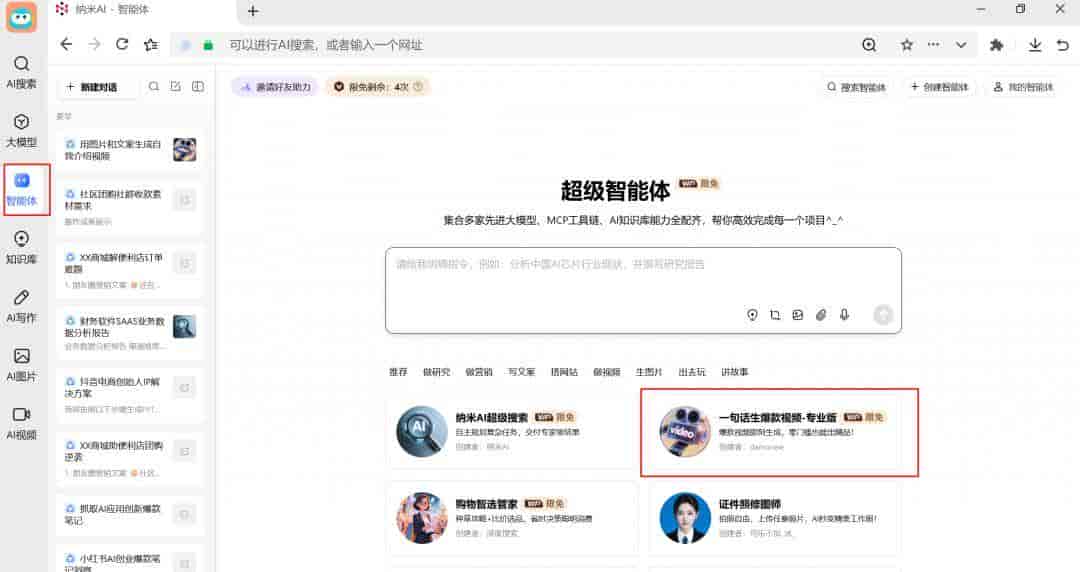
Task: Open the 用图片和文案生成自我介绍视频 conversation
Action: 131,150
